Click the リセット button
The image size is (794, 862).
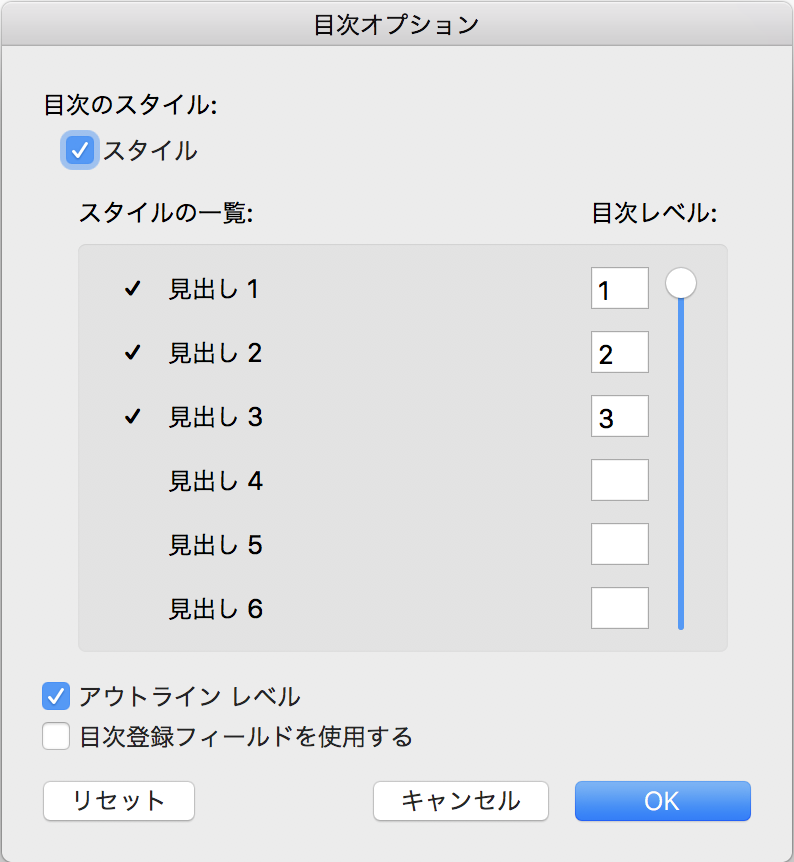119,801
